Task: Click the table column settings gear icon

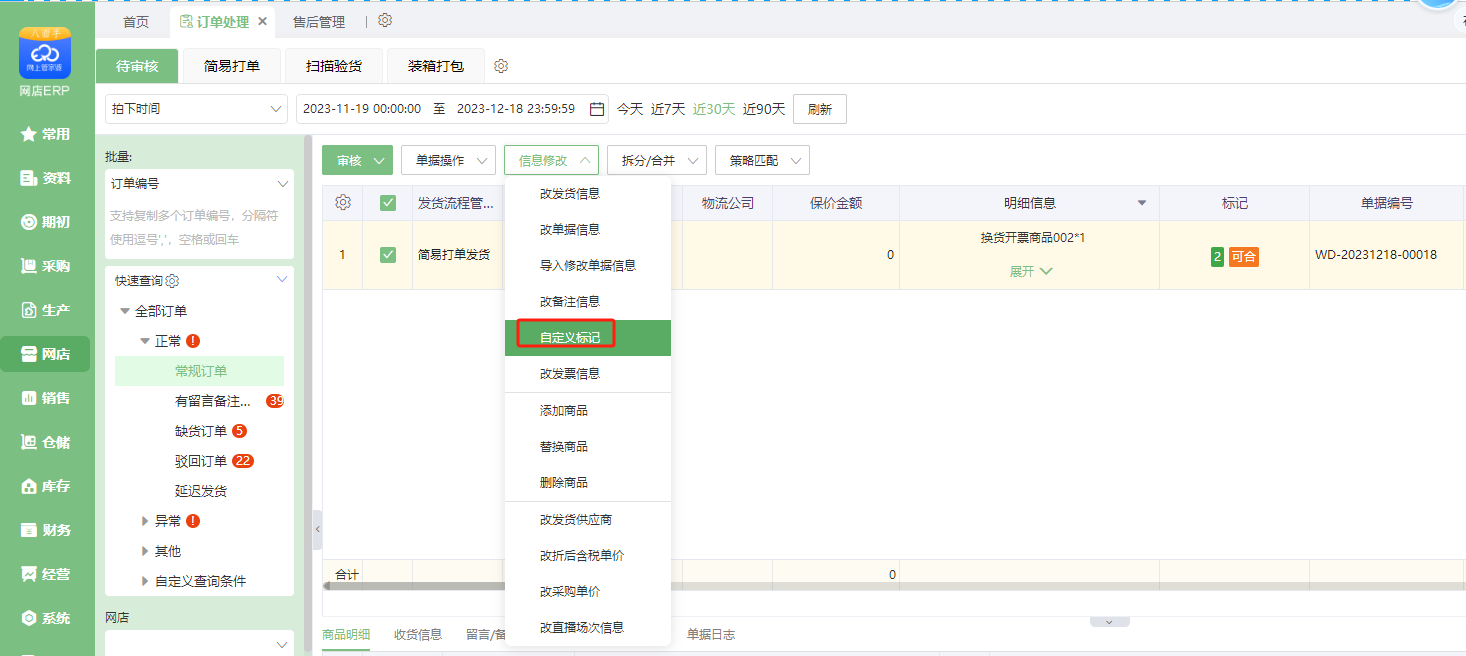Action: pyautogui.click(x=342, y=203)
